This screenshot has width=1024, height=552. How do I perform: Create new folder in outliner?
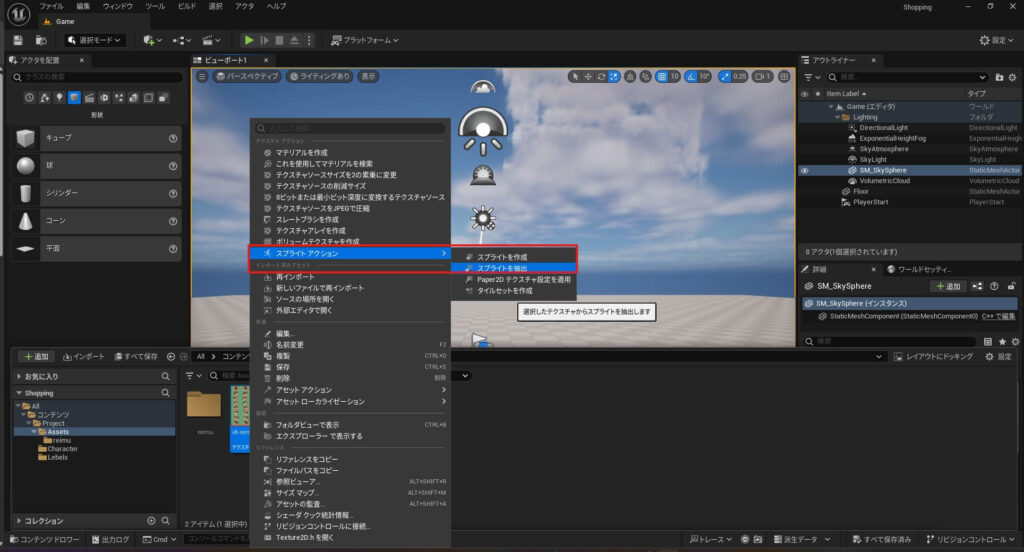(x=999, y=77)
